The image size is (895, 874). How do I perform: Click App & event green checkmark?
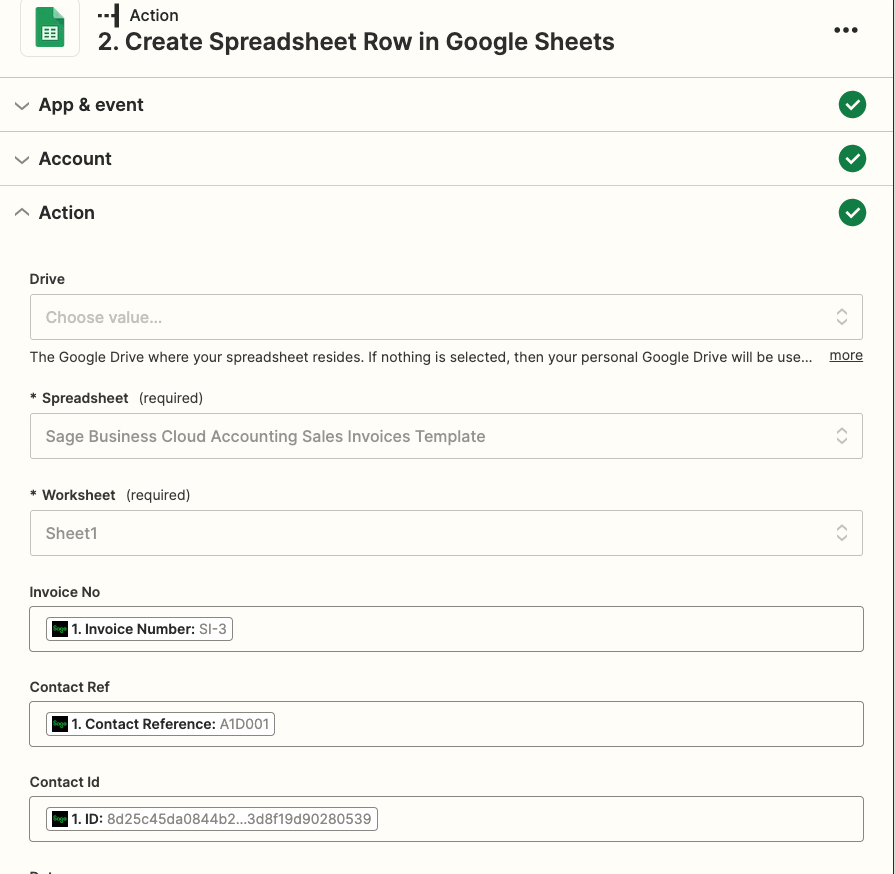[x=852, y=104]
